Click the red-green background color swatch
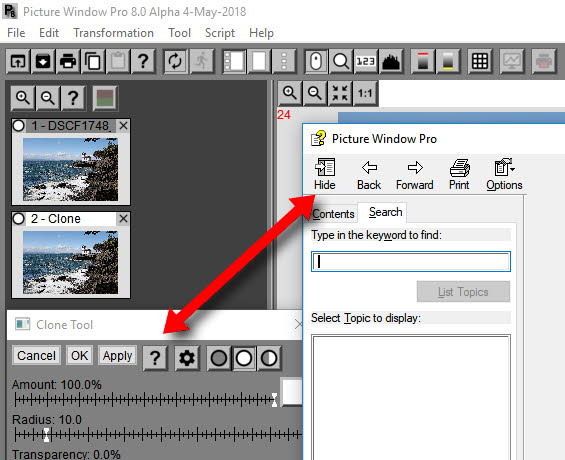The image size is (565, 460). point(105,98)
